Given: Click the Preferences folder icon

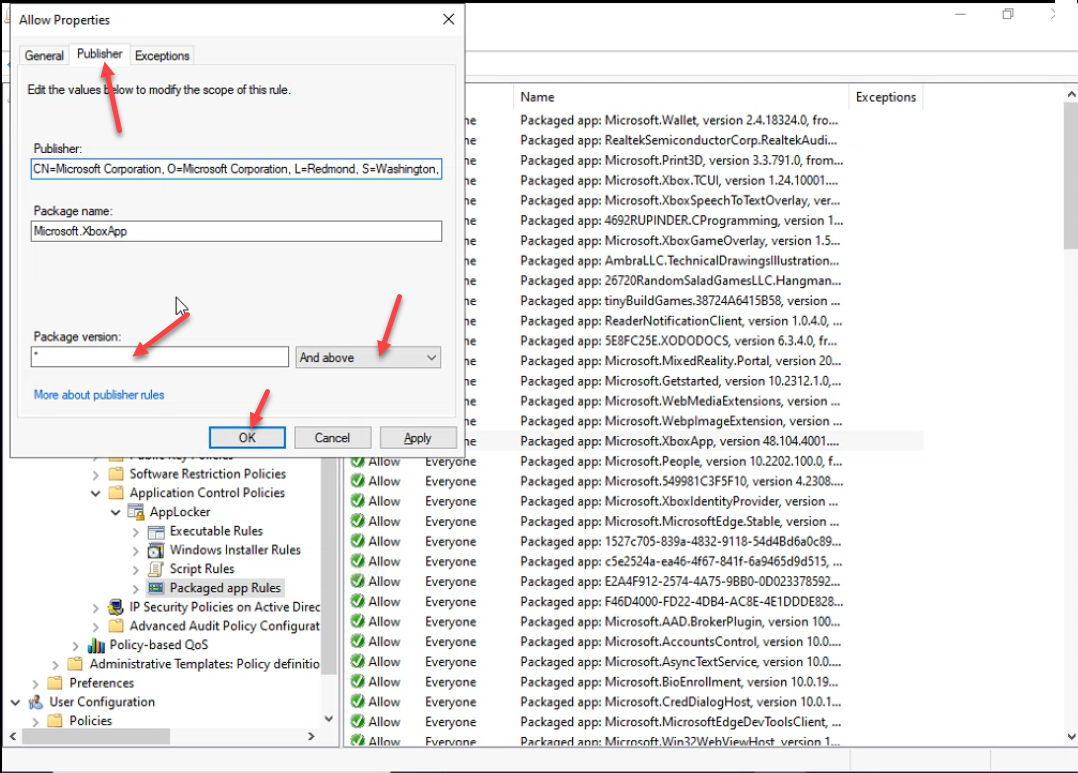Looking at the screenshot, I should click(x=55, y=683).
